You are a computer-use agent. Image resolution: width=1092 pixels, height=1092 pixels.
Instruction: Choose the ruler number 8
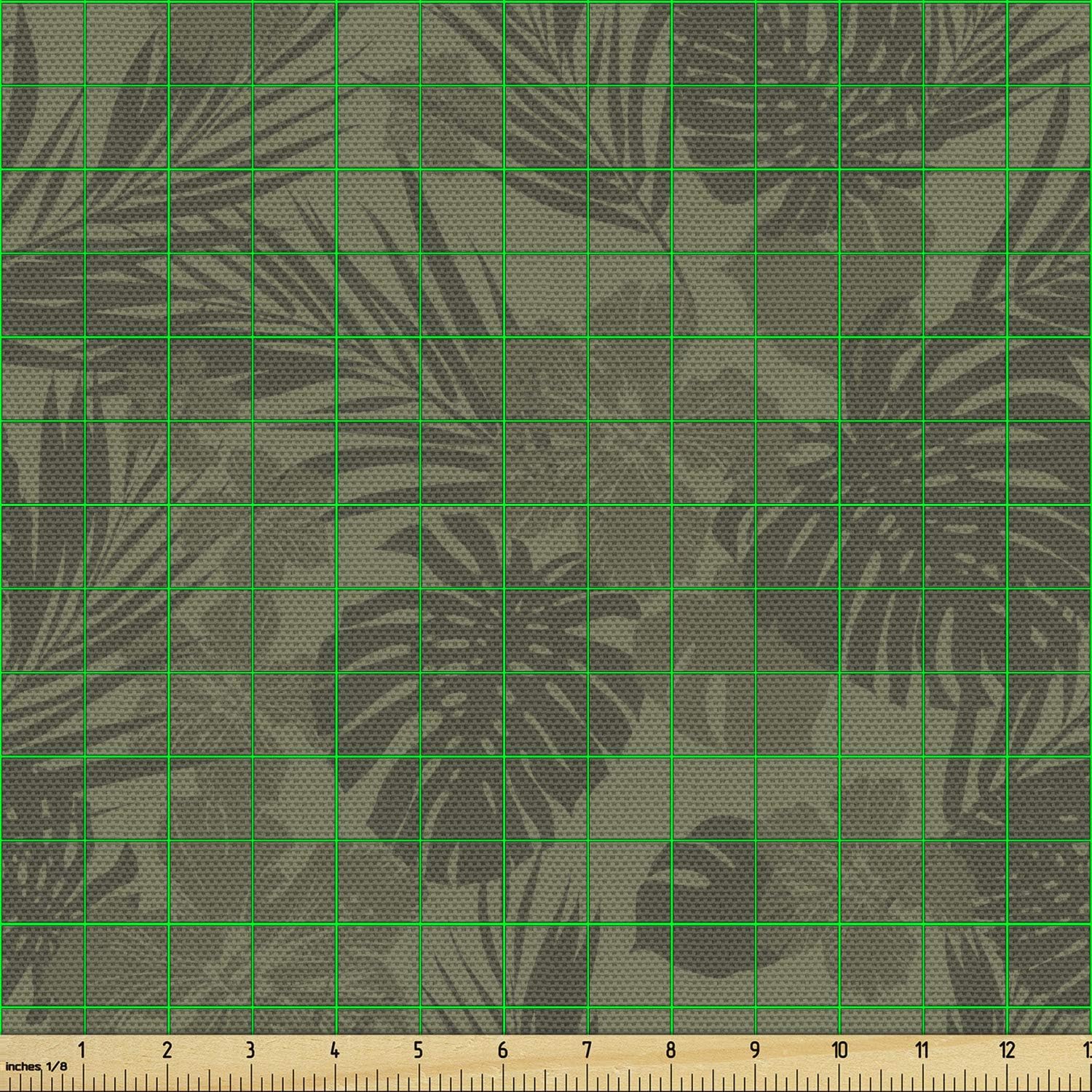[670, 1050]
